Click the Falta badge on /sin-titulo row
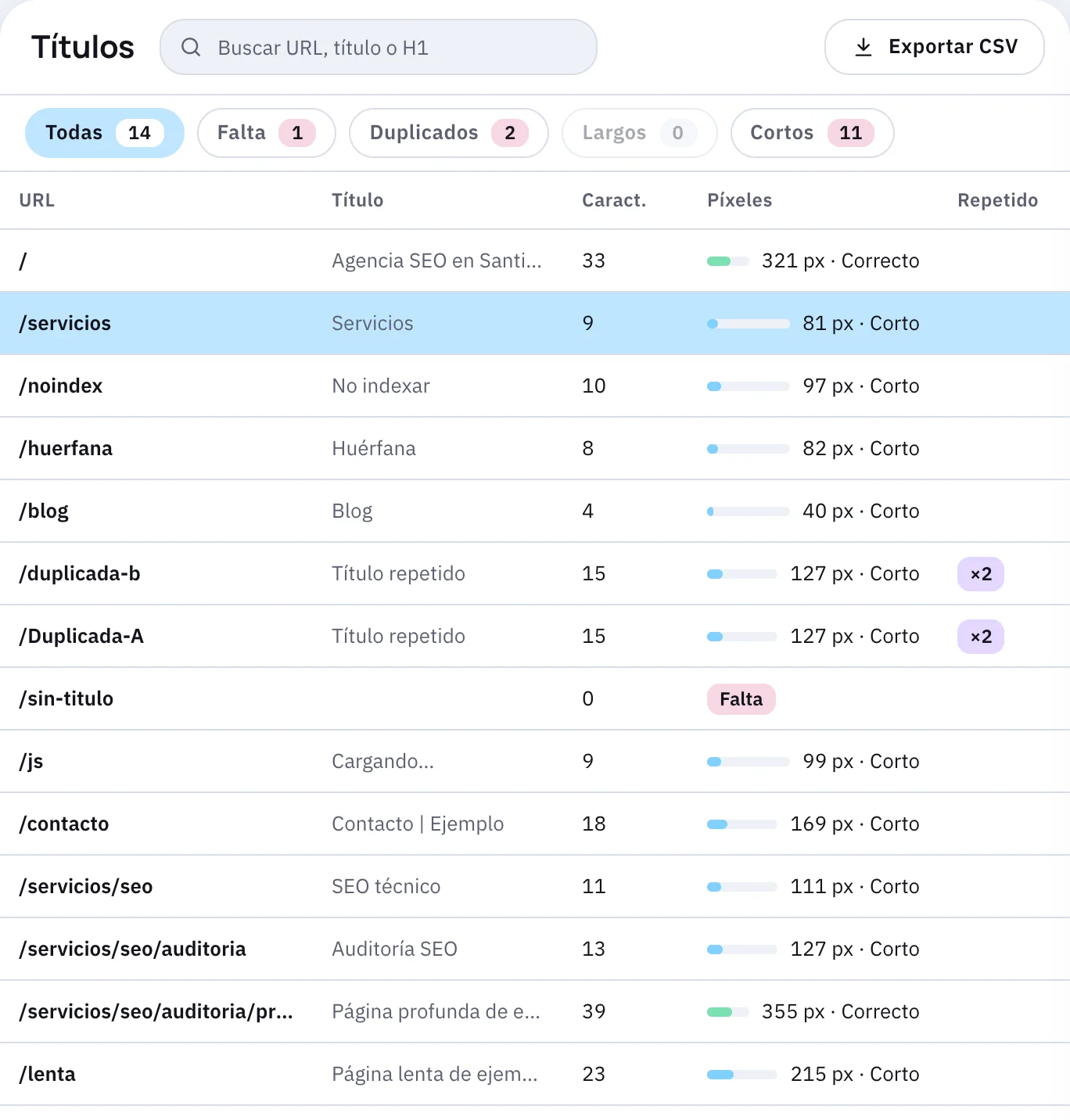The width and height of the screenshot is (1070, 1120). click(741, 699)
